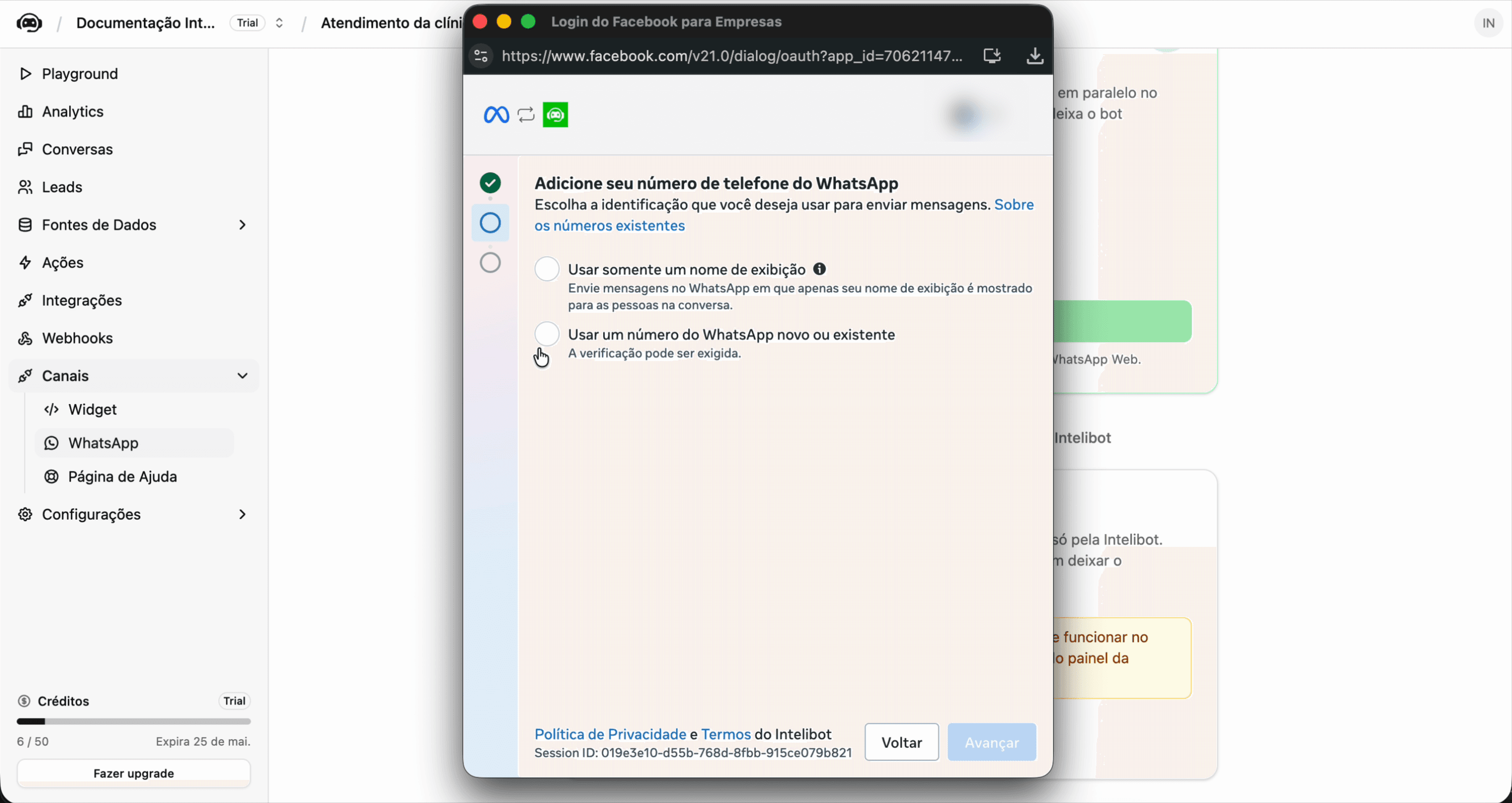Open the Termos link in the dialog footer

tap(726, 734)
